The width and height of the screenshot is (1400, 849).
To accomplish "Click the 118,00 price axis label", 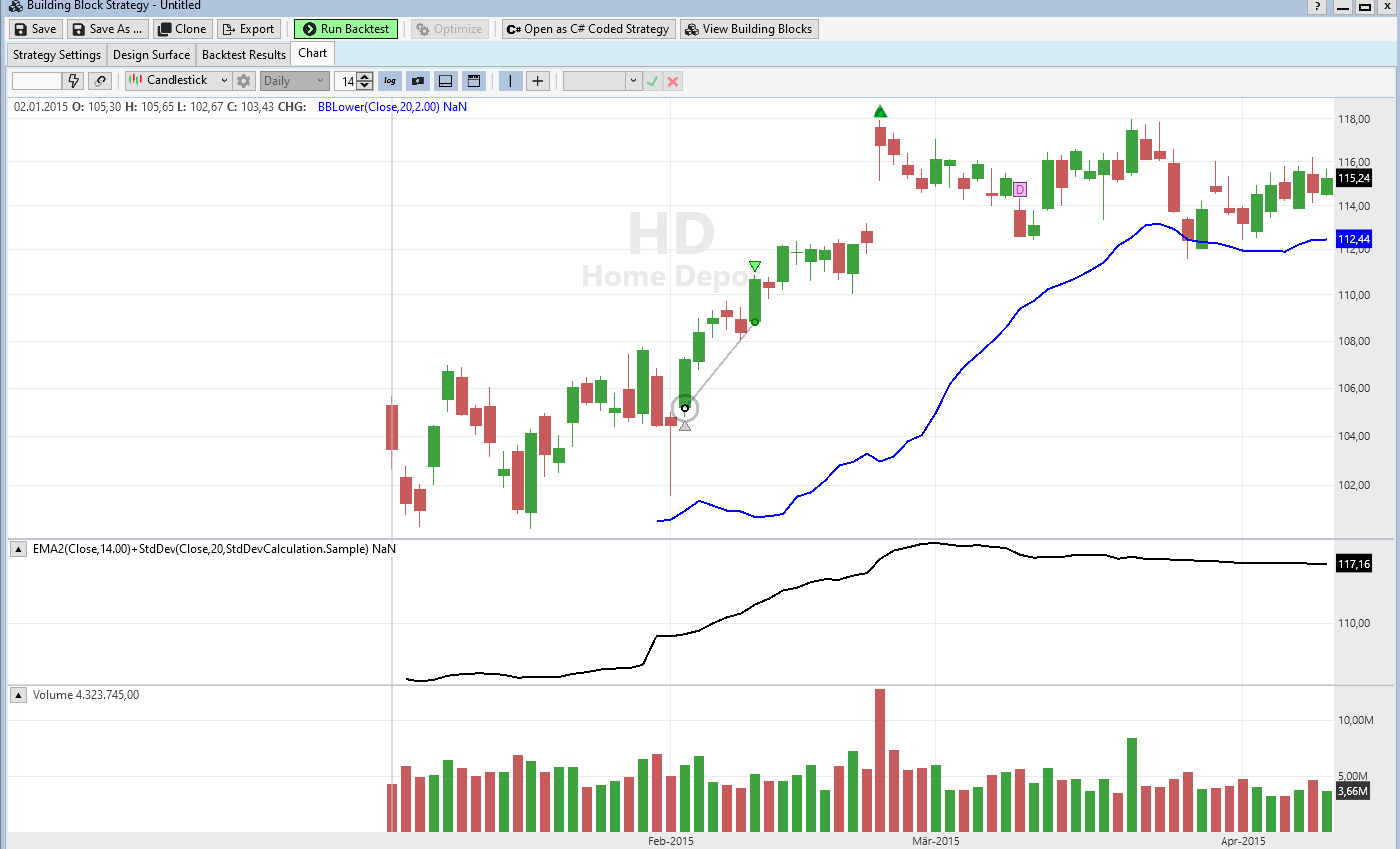I will [1354, 119].
